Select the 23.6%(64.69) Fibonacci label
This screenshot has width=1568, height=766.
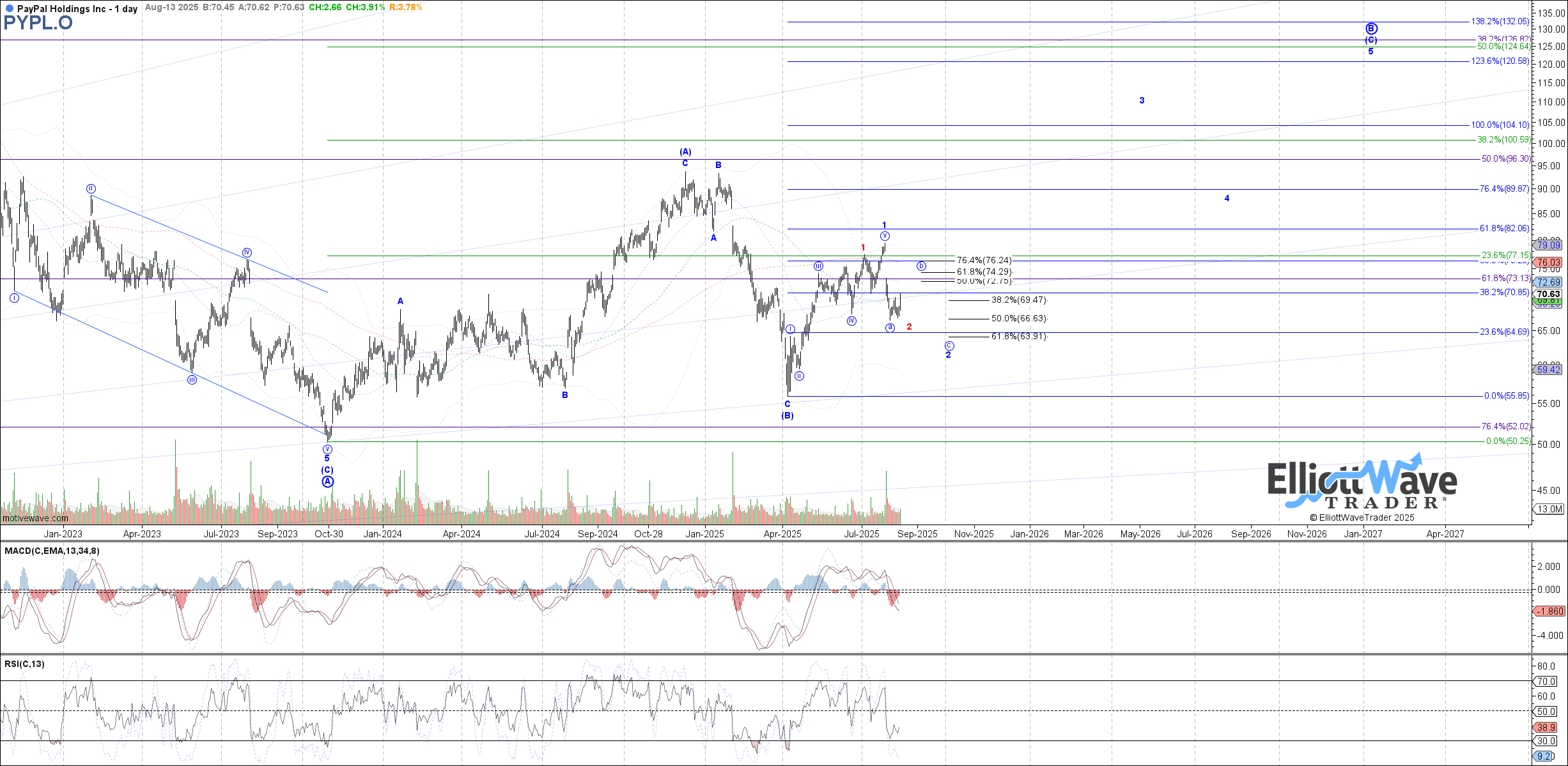(x=1504, y=332)
